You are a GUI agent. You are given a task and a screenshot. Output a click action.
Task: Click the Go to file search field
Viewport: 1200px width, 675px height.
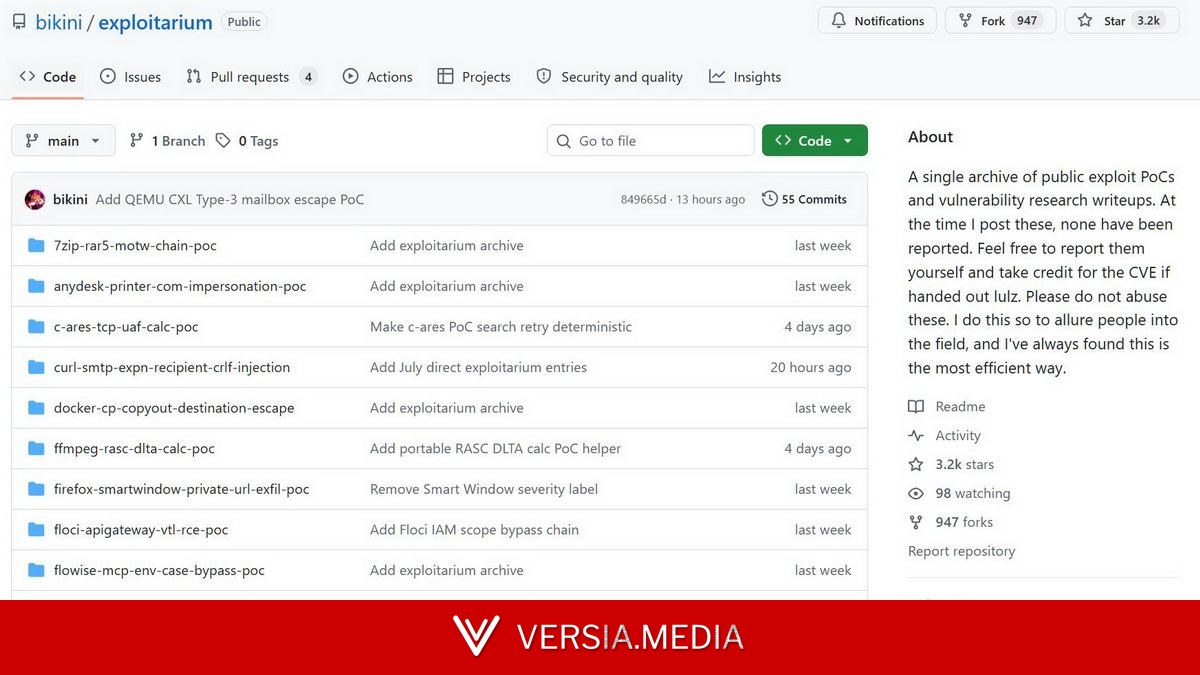pos(651,141)
